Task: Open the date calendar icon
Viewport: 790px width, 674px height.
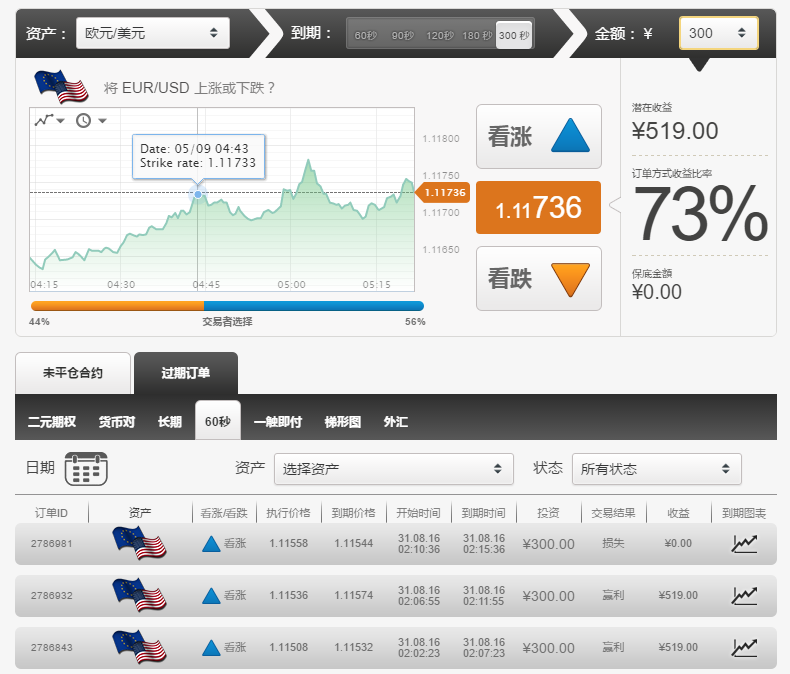Action: [x=86, y=469]
